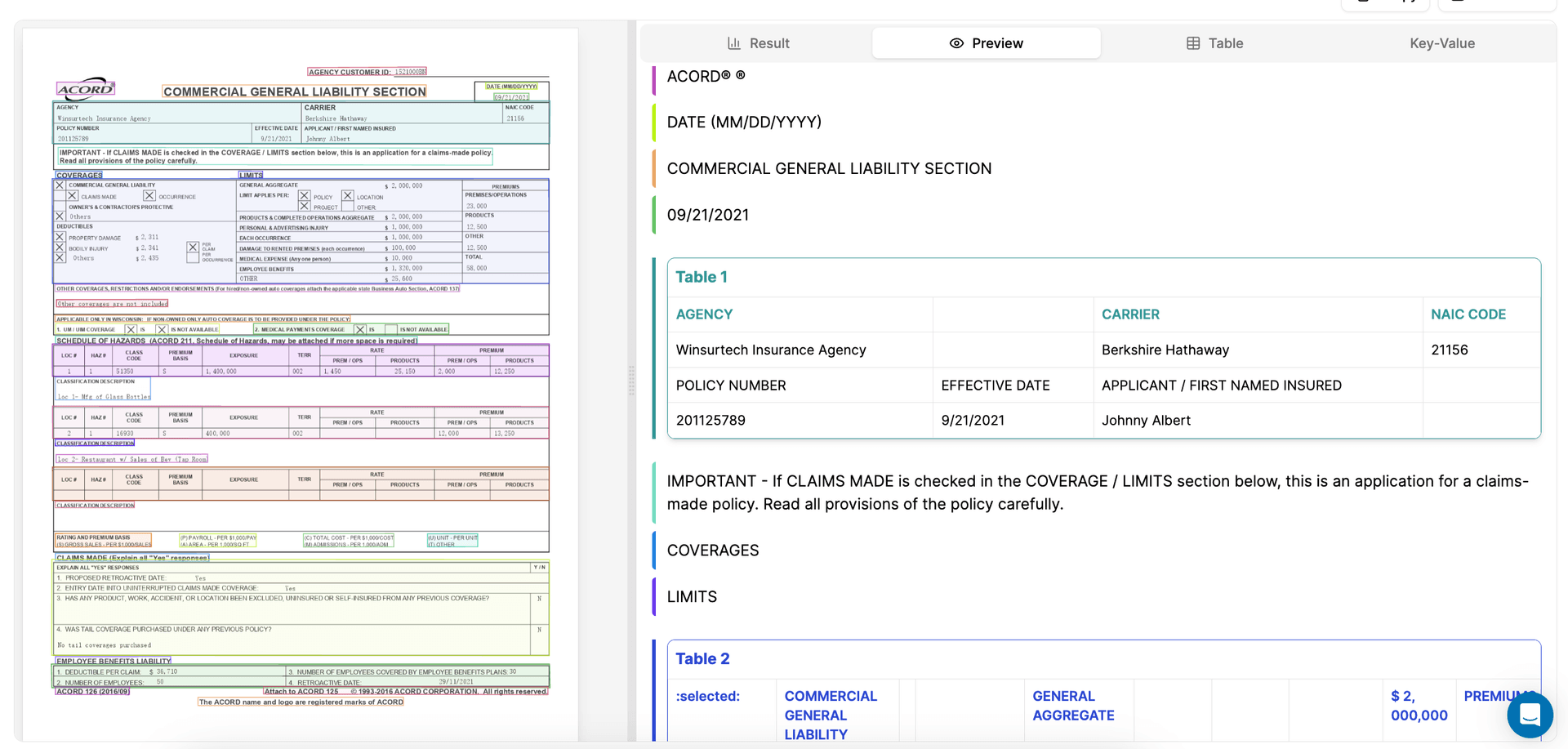The image size is (1568, 749).
Task: Click the AGENCY CUSTOMER ID box on the form
Action: pos(367,72)
